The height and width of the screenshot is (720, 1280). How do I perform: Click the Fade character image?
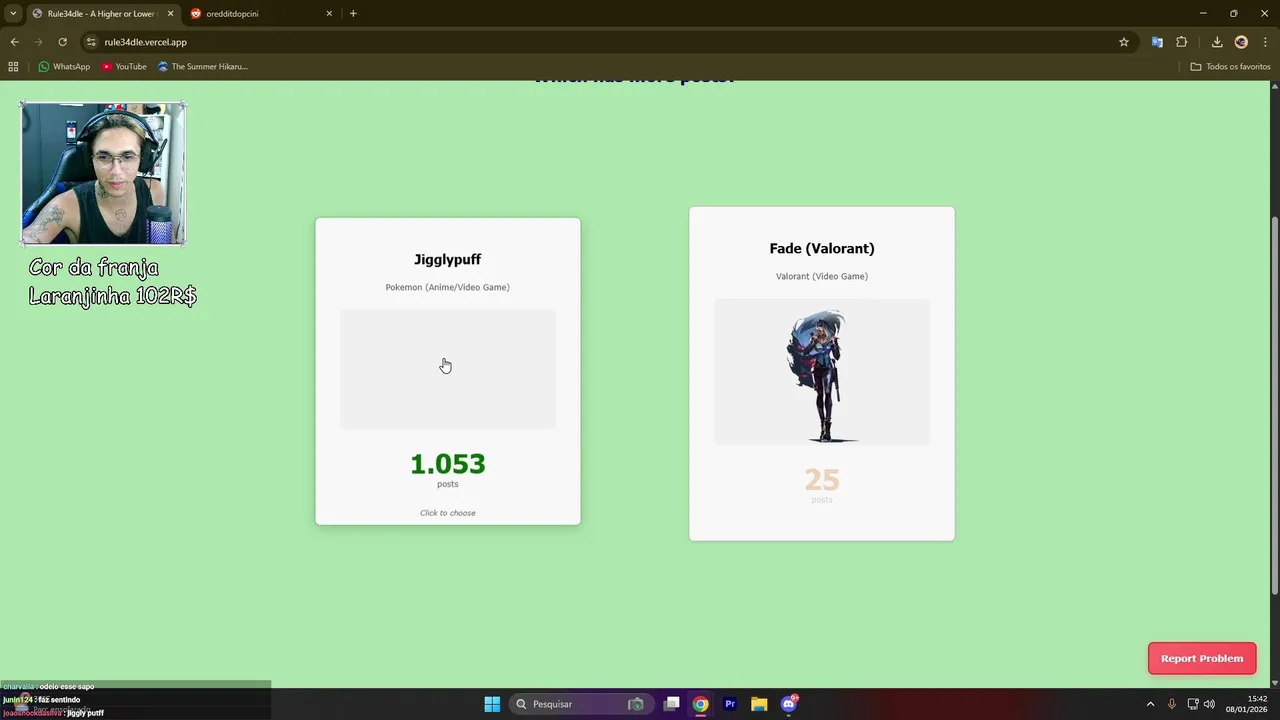822,372
